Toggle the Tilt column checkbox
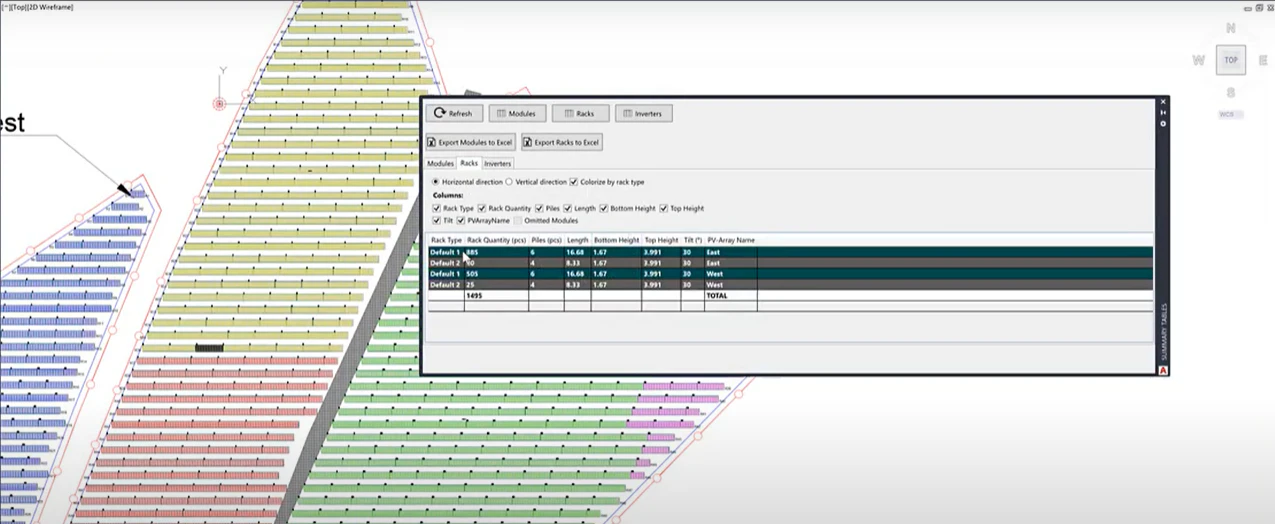Screen dimensions: 1275x524 click(436, 220)
